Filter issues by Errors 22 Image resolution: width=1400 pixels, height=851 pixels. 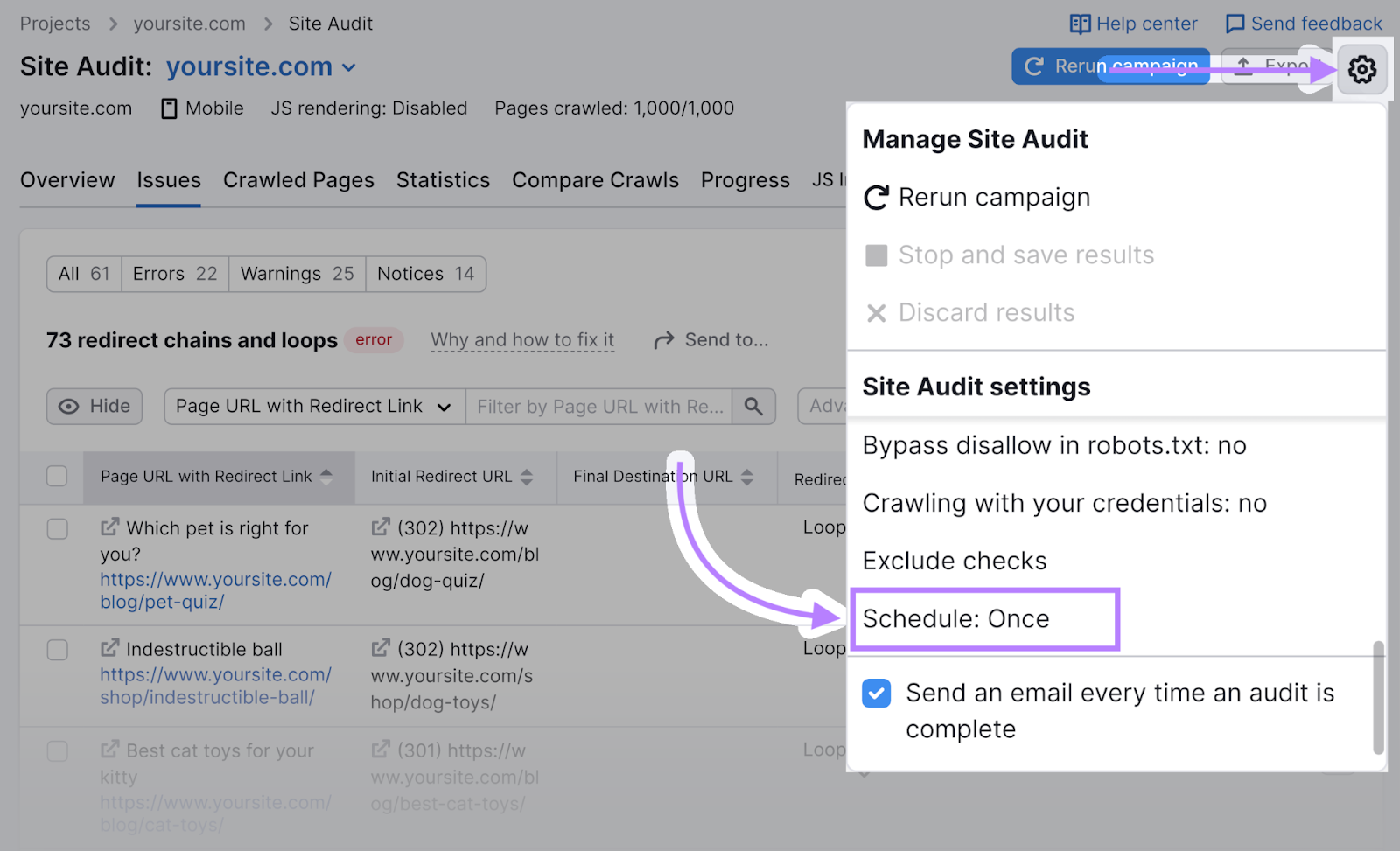(175, 275)
